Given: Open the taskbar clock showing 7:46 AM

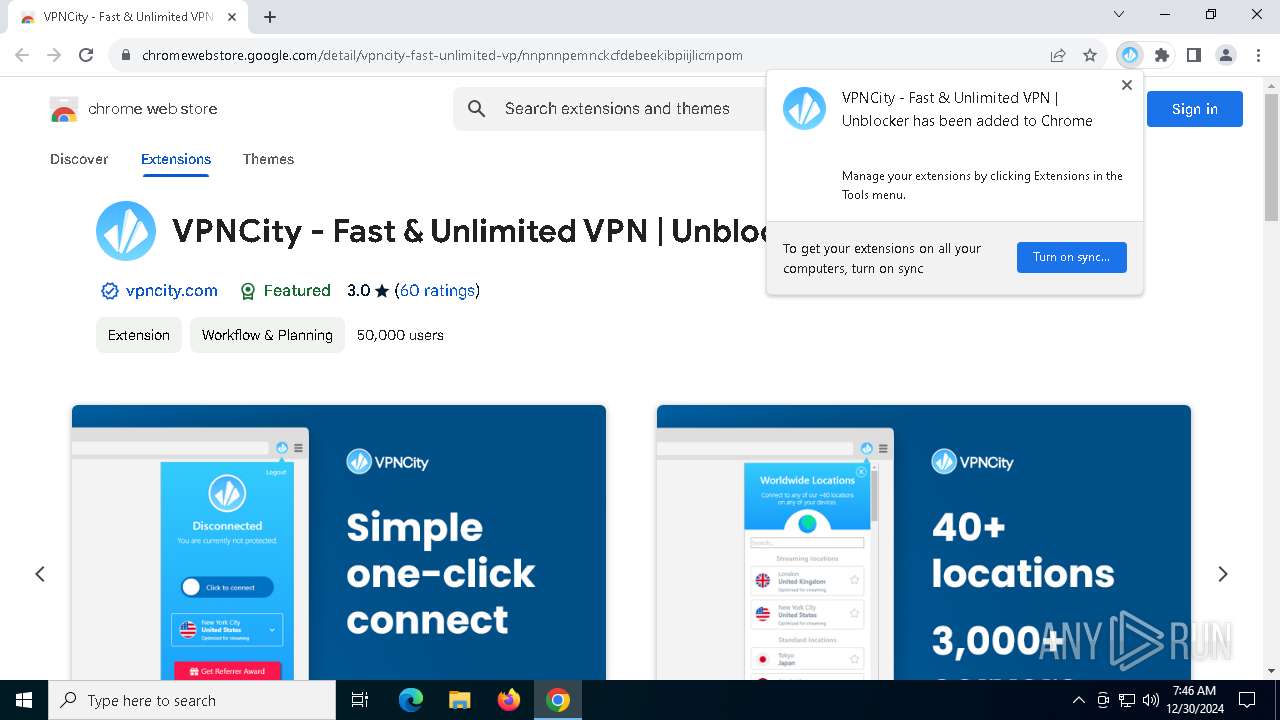Looking at the screenshot, I should (x=1194, y=700).
